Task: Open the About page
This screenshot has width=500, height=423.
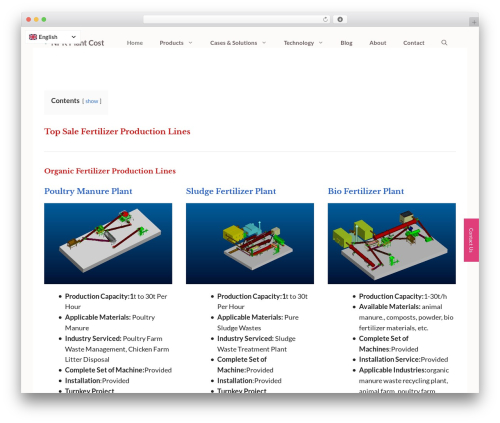Action: tap(378, 43)
